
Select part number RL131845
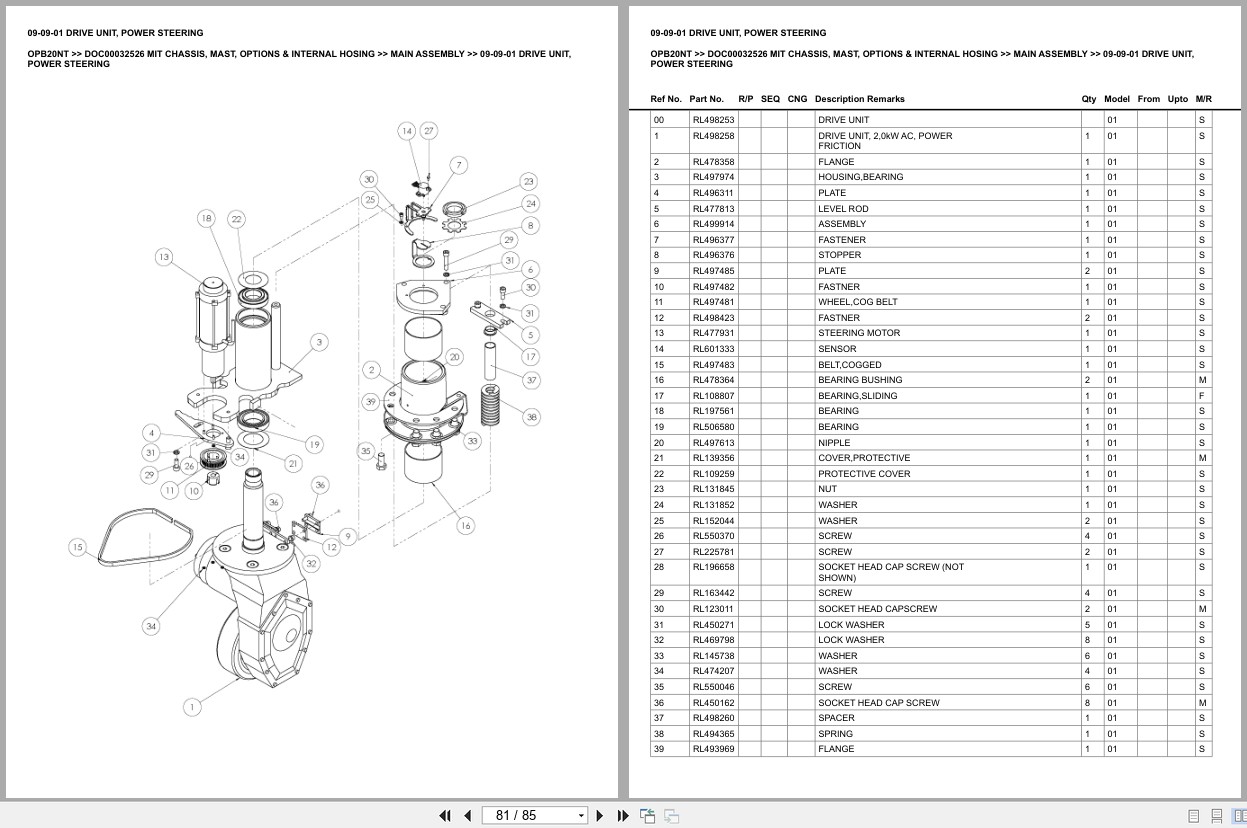[x=713, y=489]
